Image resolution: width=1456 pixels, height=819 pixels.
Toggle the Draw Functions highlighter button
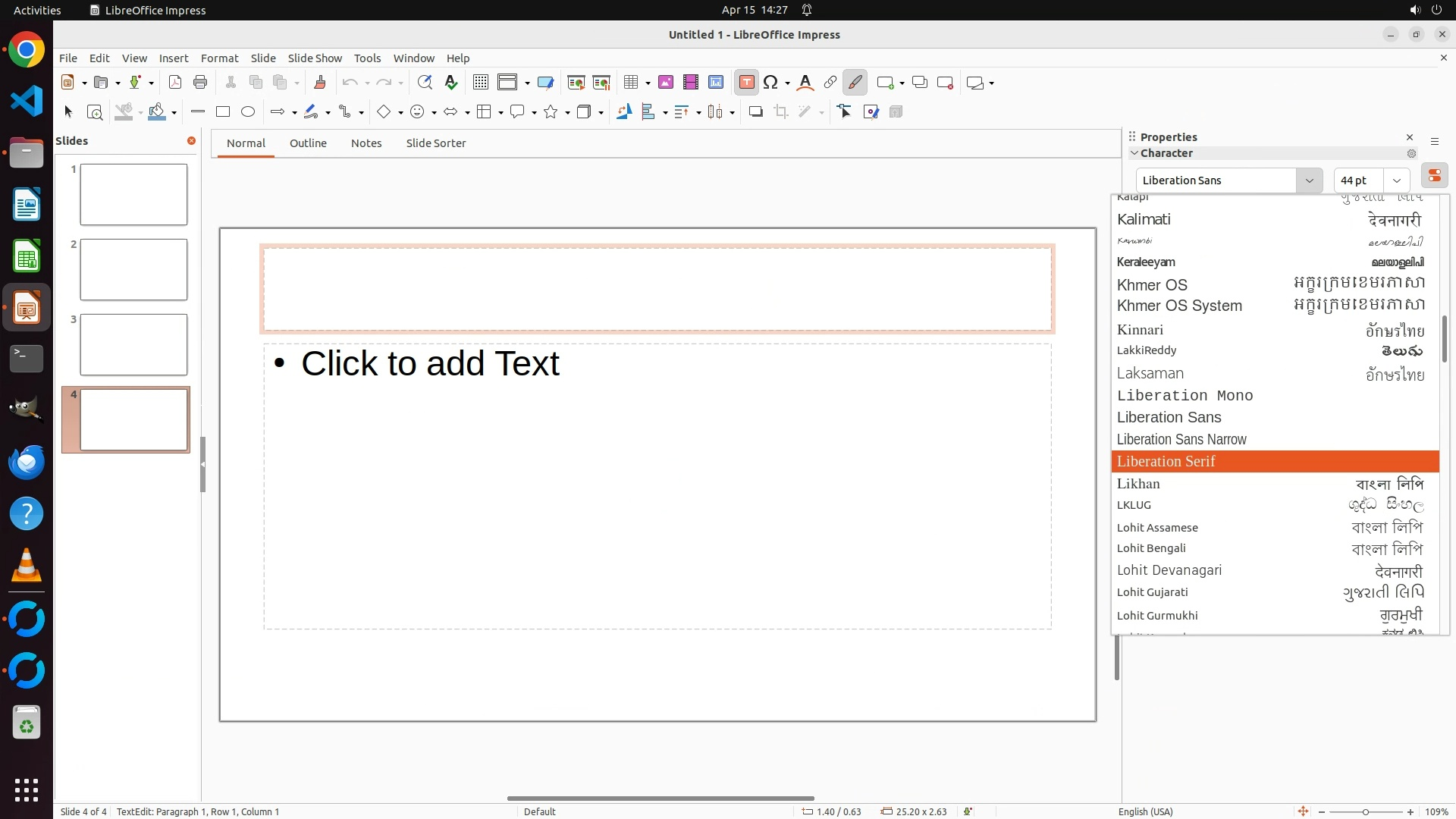click(855, 83)
